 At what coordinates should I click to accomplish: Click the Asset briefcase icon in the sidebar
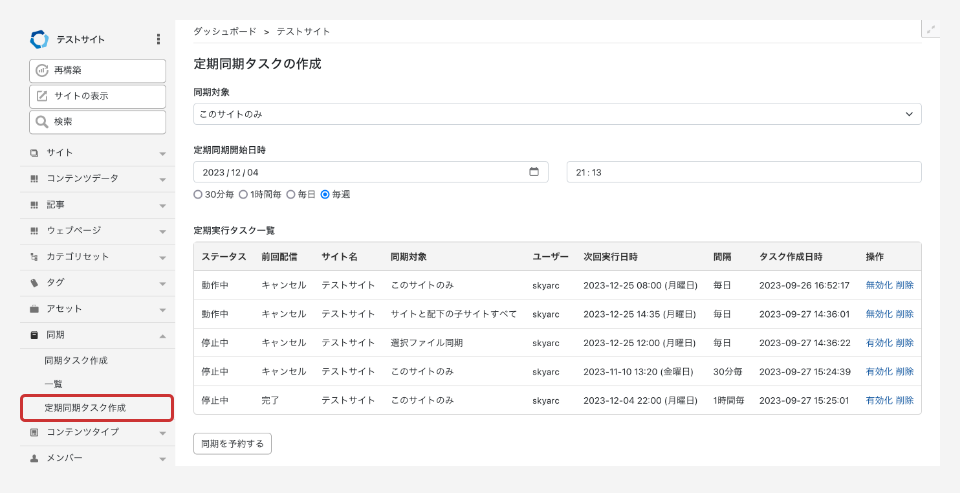[x=34, y=309]
